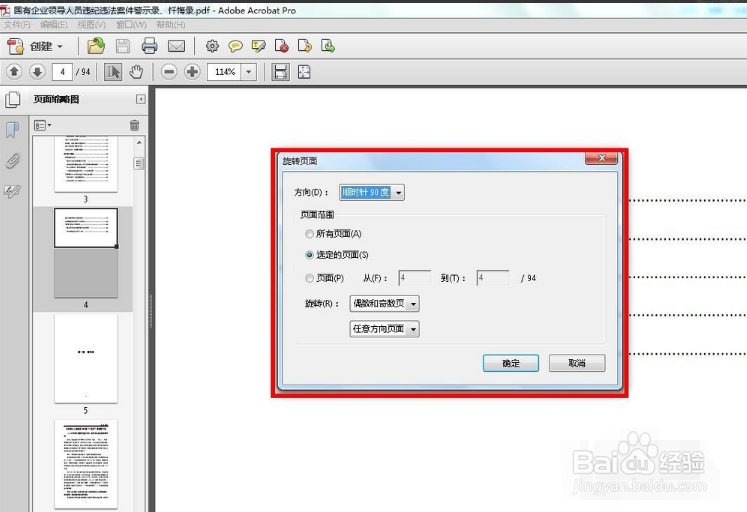Click the trash icon in thumbnails panel
The image size is (747, 512).
(x=134, y=125)
